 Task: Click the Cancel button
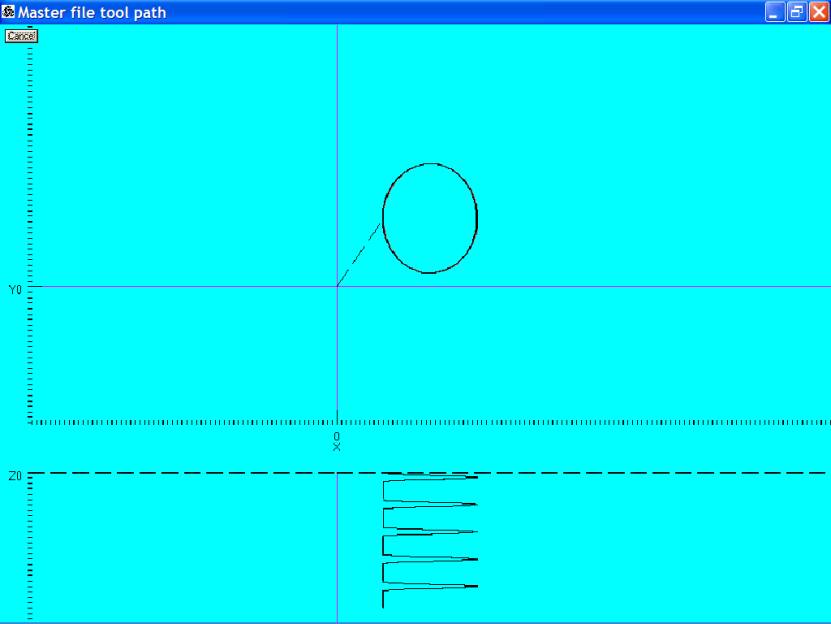tap(21, 36)
